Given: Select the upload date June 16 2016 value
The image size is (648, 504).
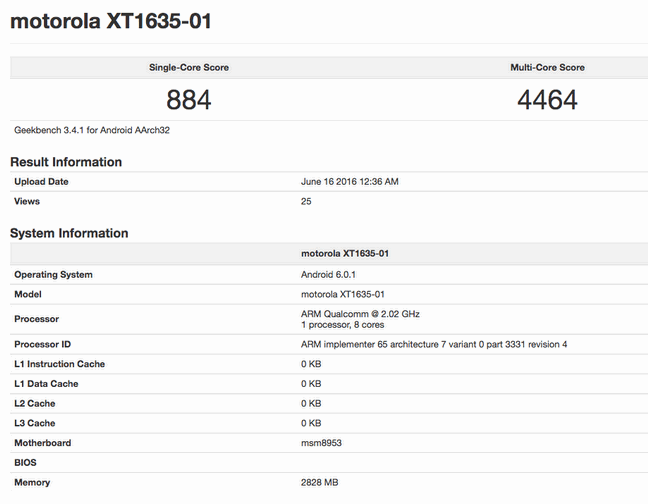Looking at the screenshot, I should (350, 182).
